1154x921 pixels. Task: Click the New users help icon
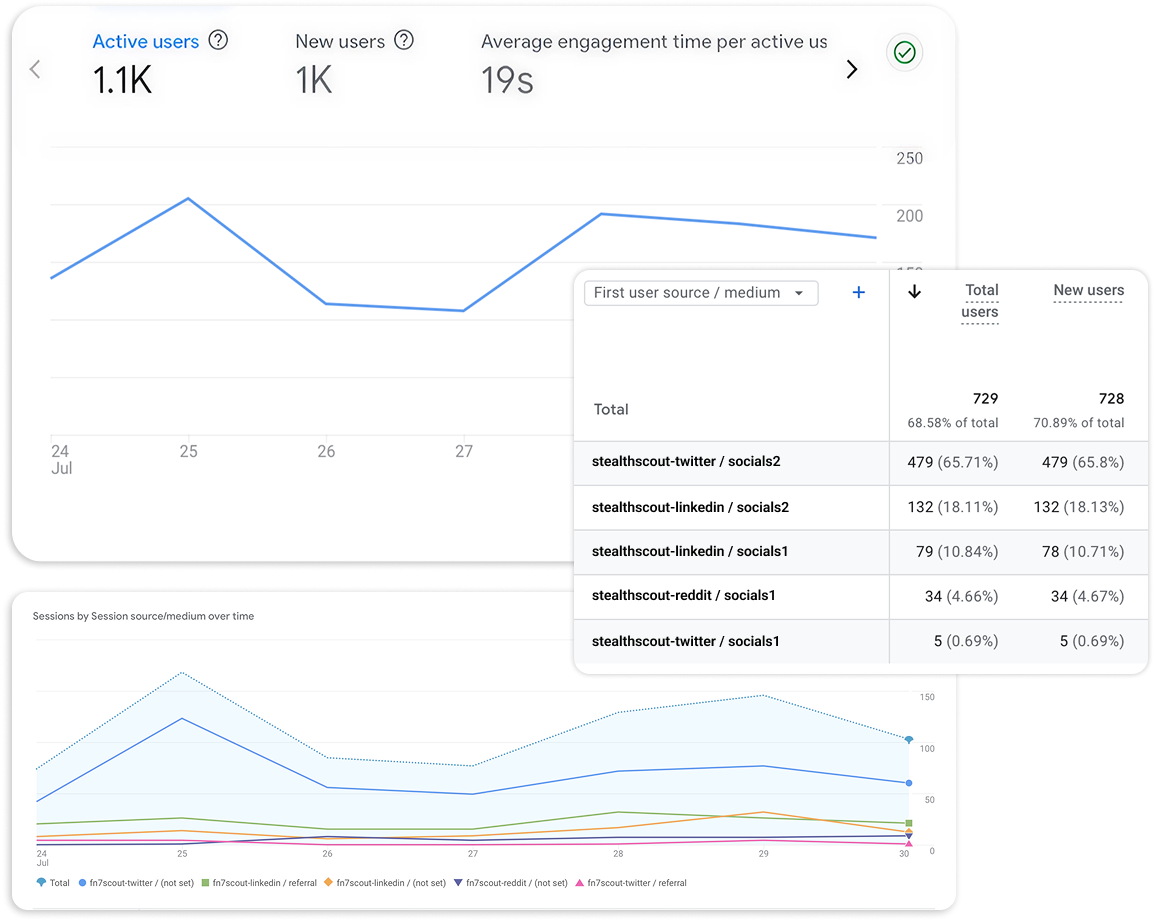[x=404, y=40]
